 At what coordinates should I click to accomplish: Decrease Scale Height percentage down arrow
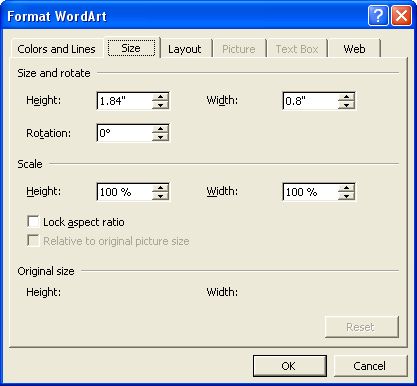click(x=160, y=196)
